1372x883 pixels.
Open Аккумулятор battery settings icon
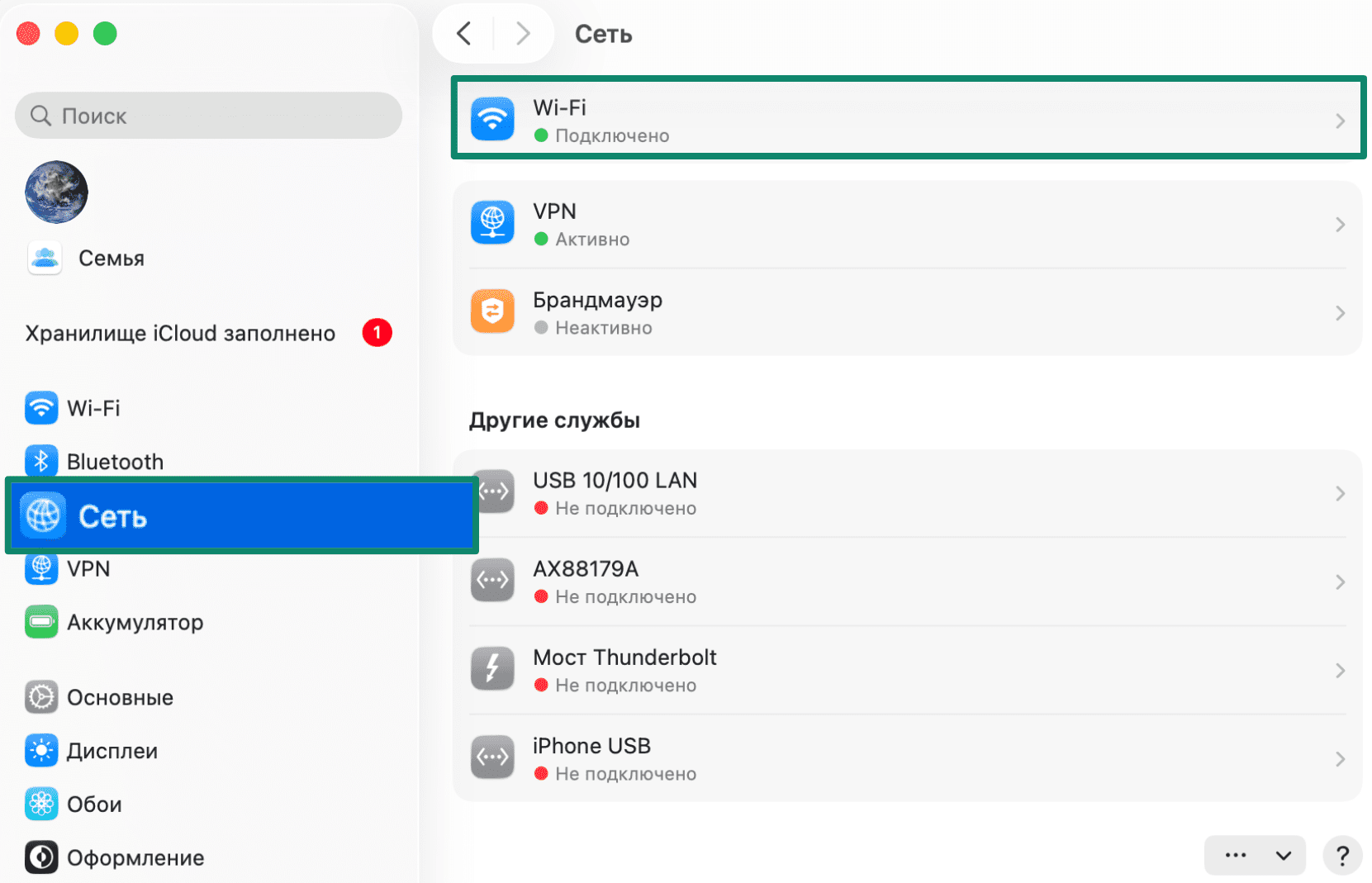(40, 622)
